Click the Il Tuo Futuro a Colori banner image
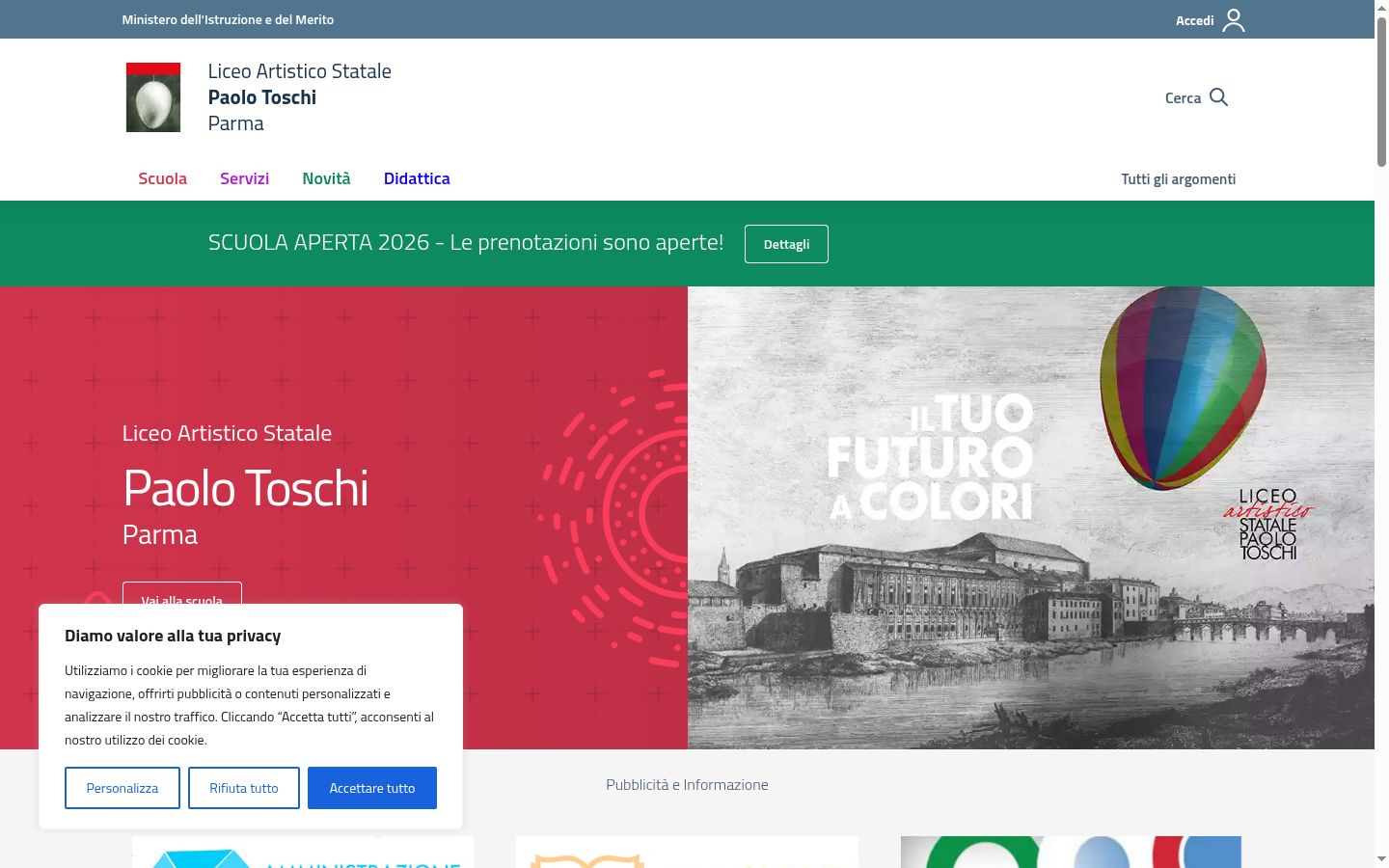Image resolution: width=1389 pixels, height=868 pixels. [x=1031, y=518]
